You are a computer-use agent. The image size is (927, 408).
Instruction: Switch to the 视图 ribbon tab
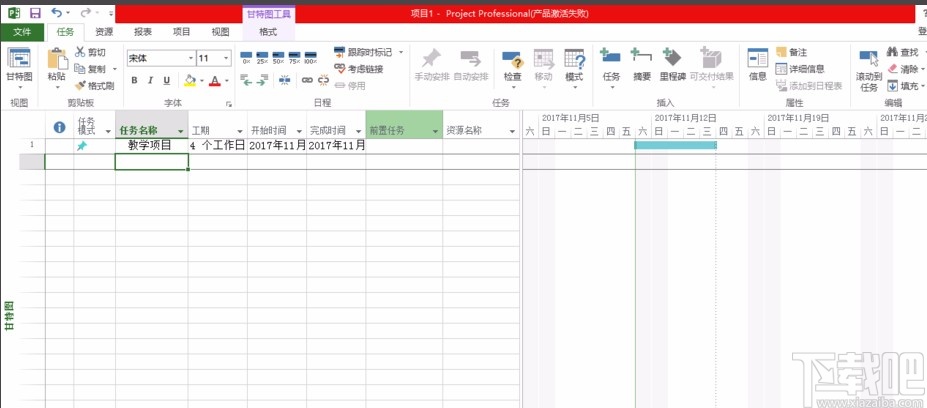(221, 33)
